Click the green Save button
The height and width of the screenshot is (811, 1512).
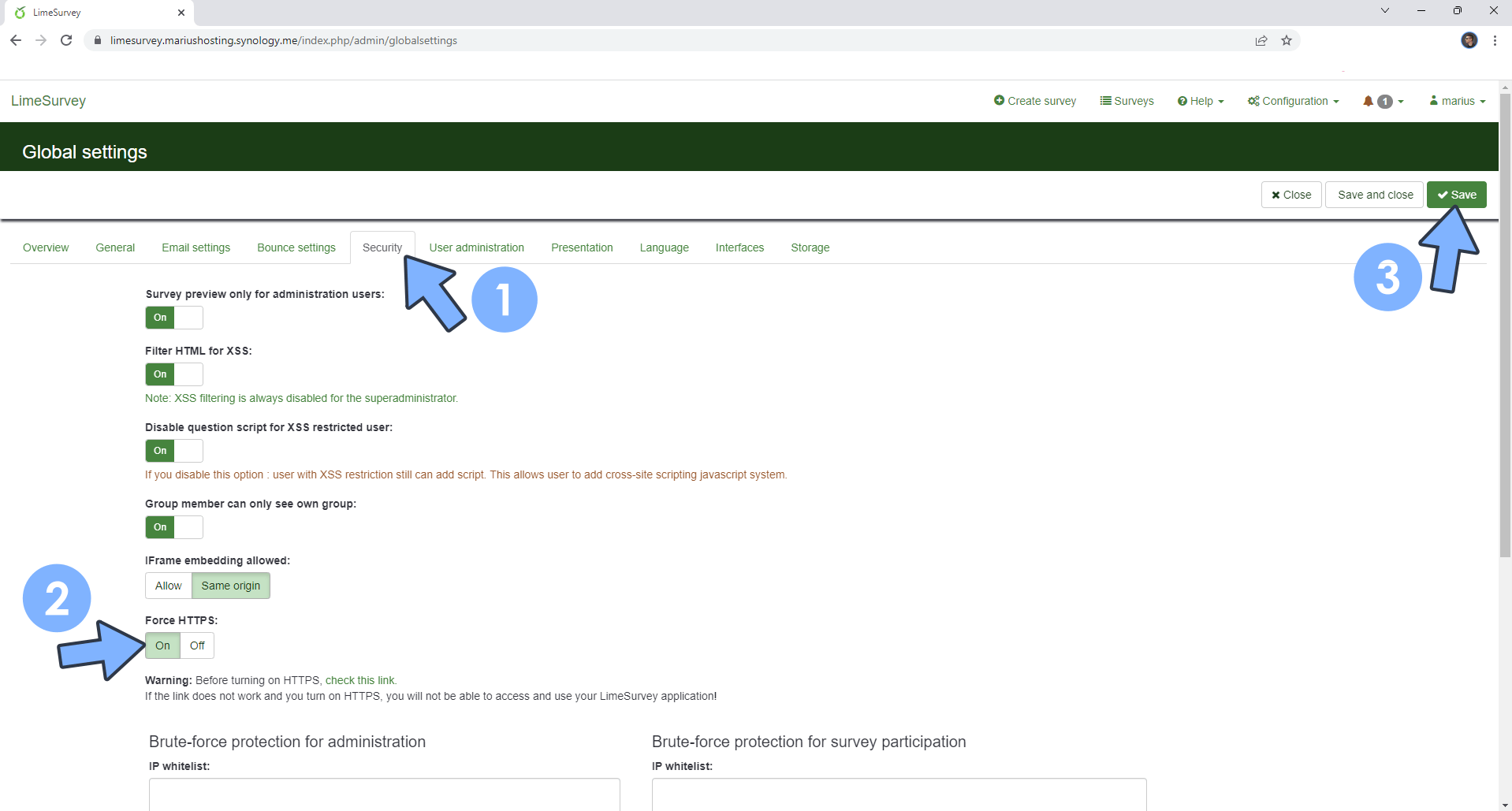coord(1457,195)
